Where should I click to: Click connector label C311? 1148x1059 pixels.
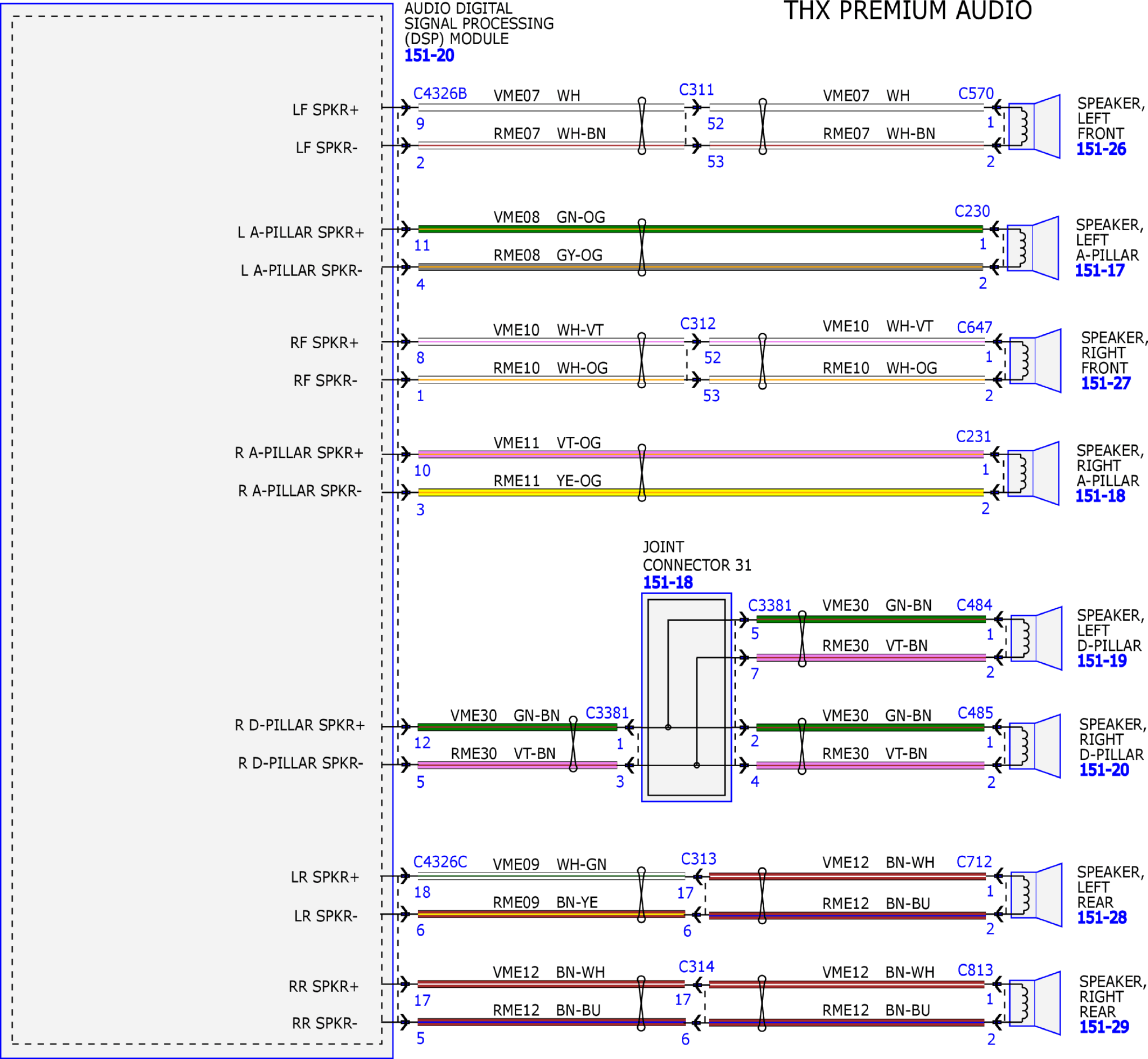696,90
